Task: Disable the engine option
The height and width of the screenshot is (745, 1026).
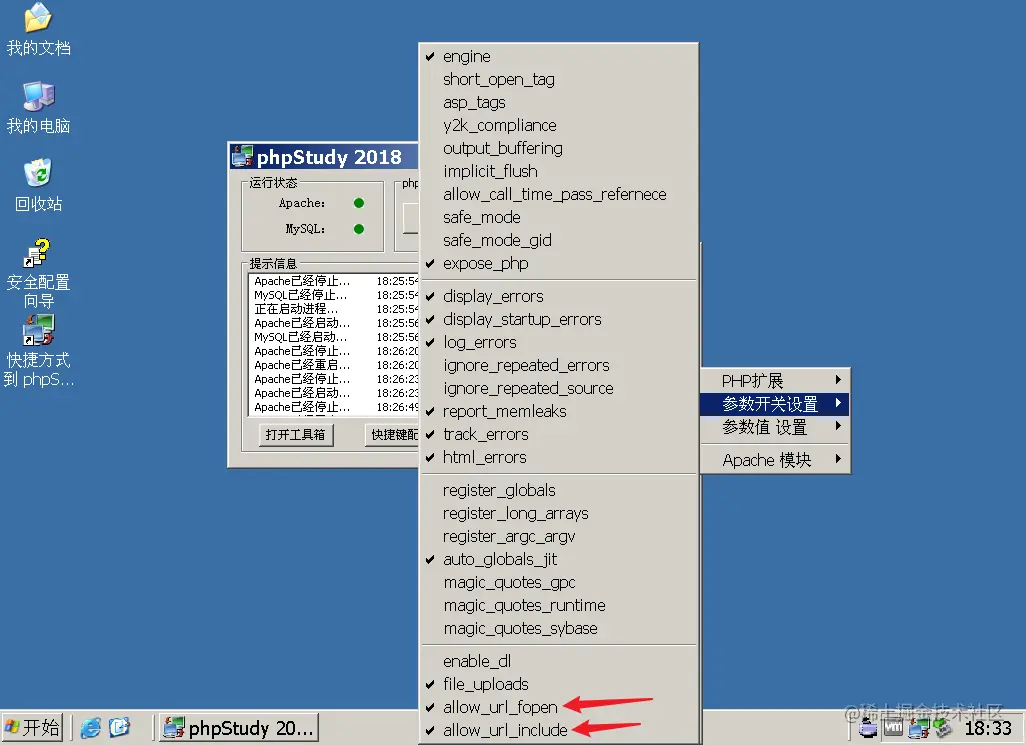Action: tap(559, 57)
